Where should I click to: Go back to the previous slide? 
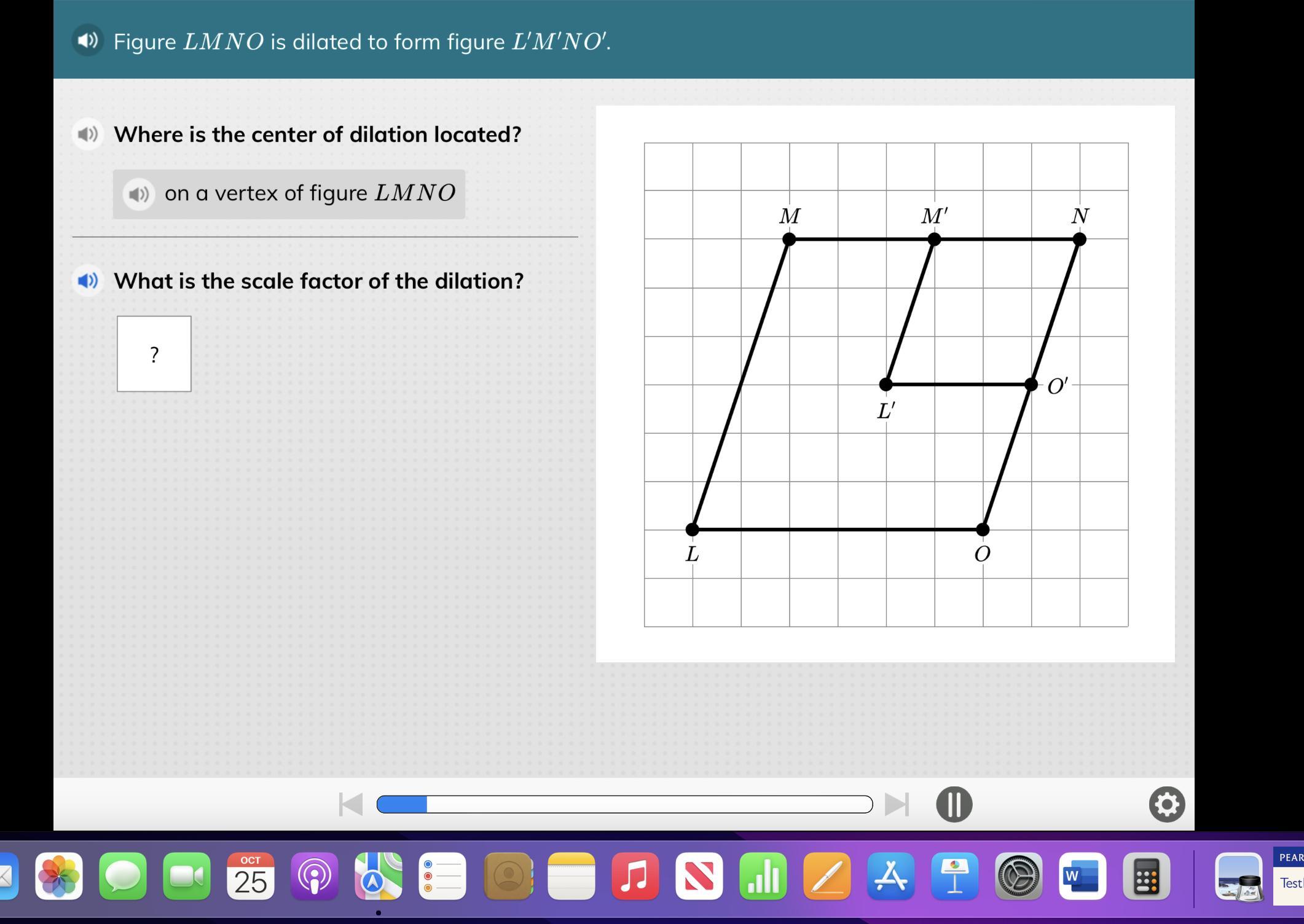[x=351, y=804]
